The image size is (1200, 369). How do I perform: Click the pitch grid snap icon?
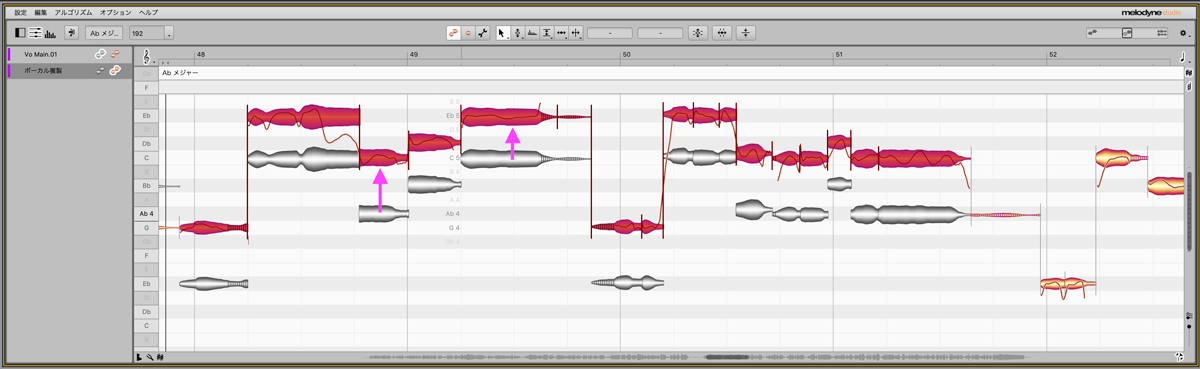(x=71, y=33)
